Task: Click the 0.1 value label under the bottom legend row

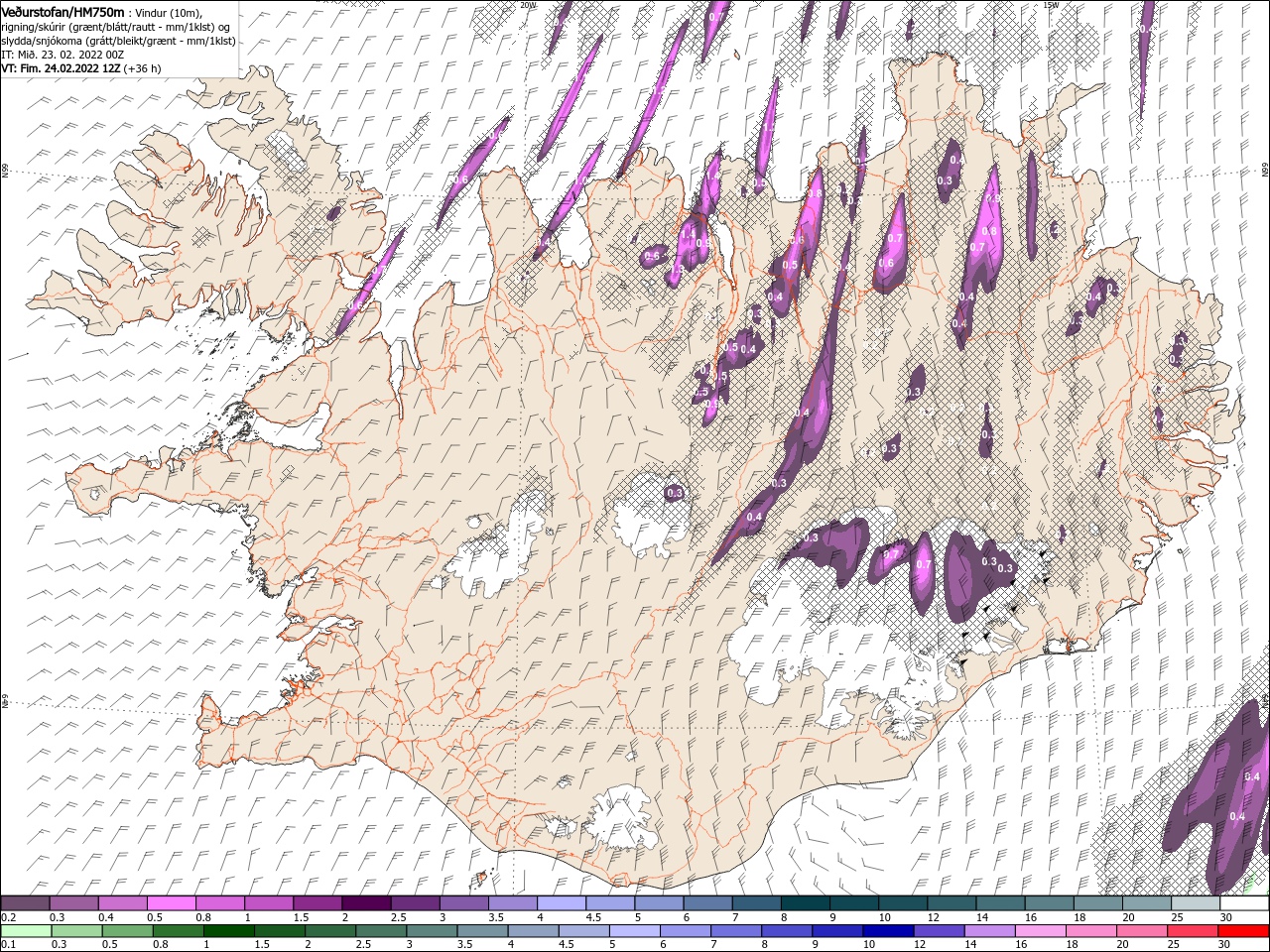Action: (9, 944)
